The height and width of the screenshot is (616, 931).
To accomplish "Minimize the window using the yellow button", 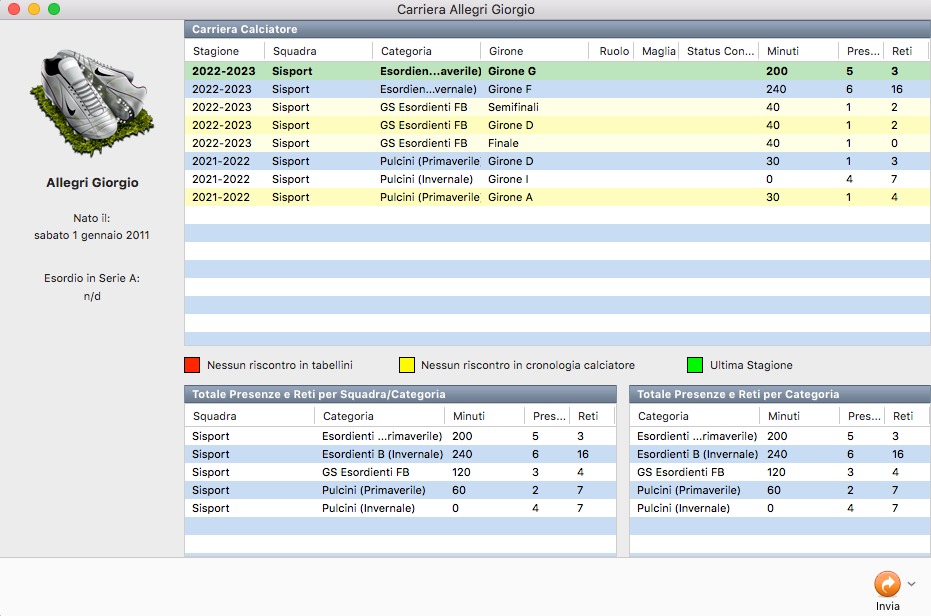I will pyautogui.click(x=34, y=9).
